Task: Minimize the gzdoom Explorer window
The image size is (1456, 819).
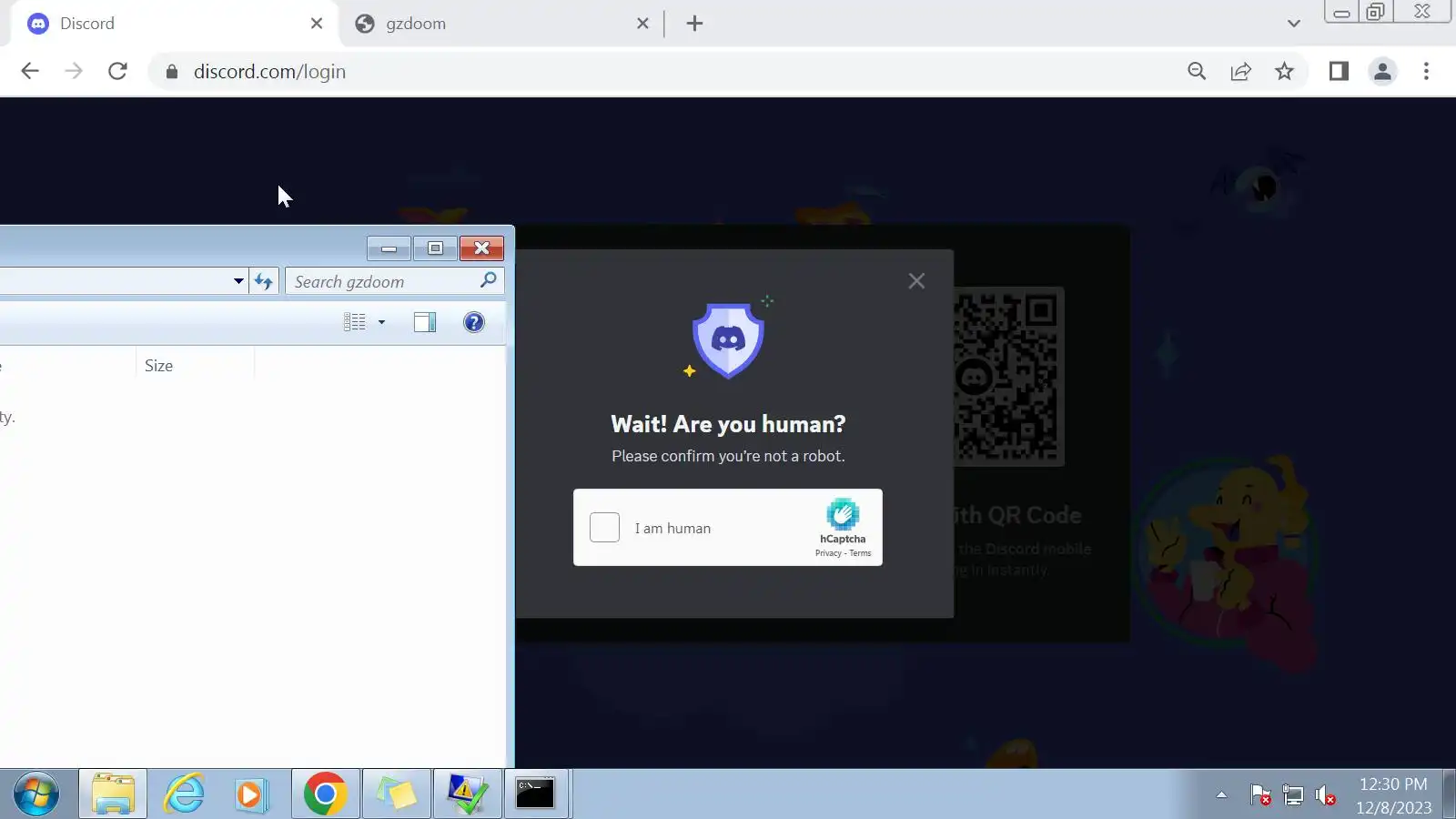Action: [x=389, y=248]
